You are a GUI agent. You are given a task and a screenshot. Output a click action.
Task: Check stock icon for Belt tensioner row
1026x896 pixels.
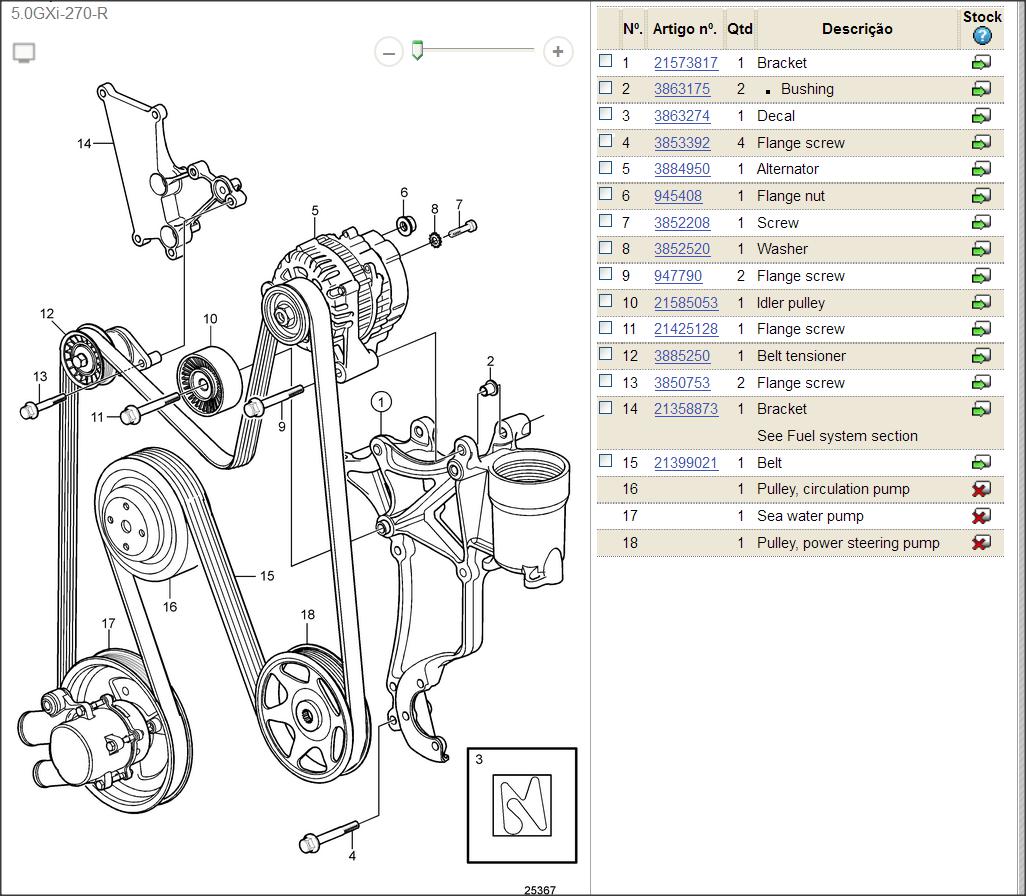point(981,356)
